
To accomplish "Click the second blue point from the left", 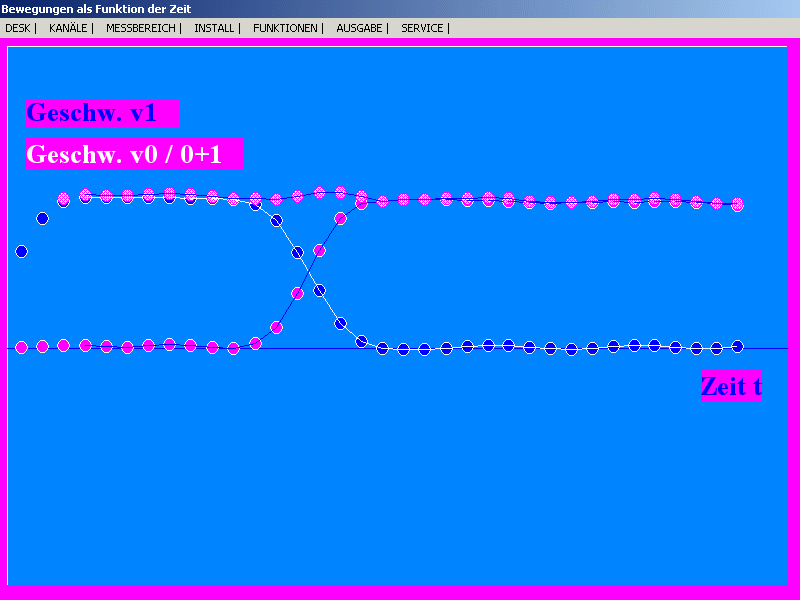I will pyautogui.click(x=42, y=218).
